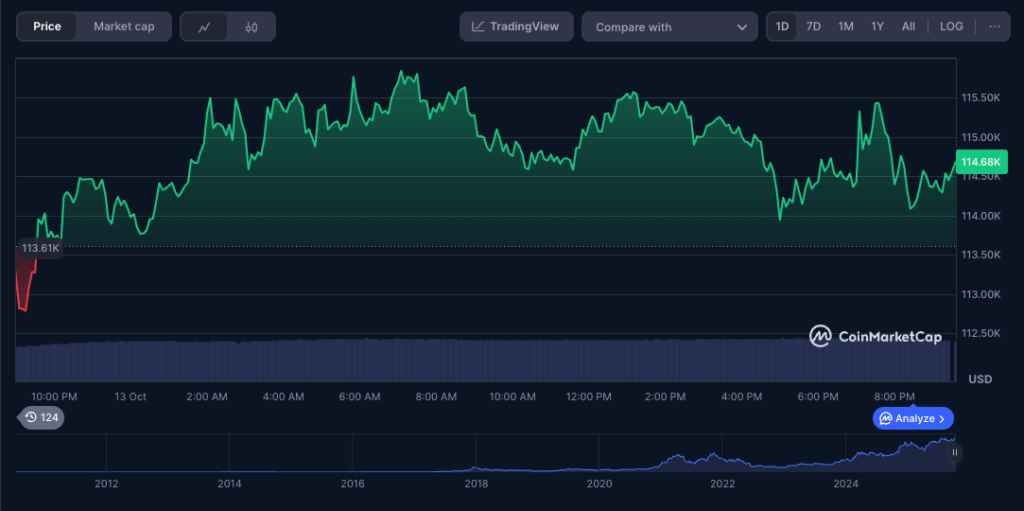Click the CoinMarketCap logo watermark
1024x511 pixels.
875,337
